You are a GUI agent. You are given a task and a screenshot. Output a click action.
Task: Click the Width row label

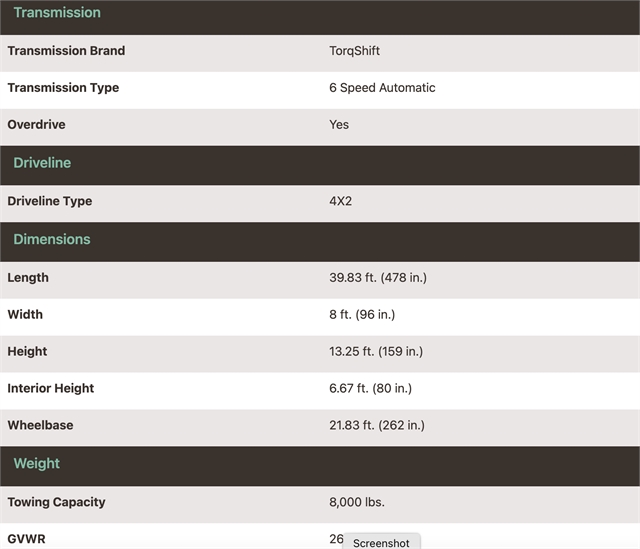click(x=25, y=315)
